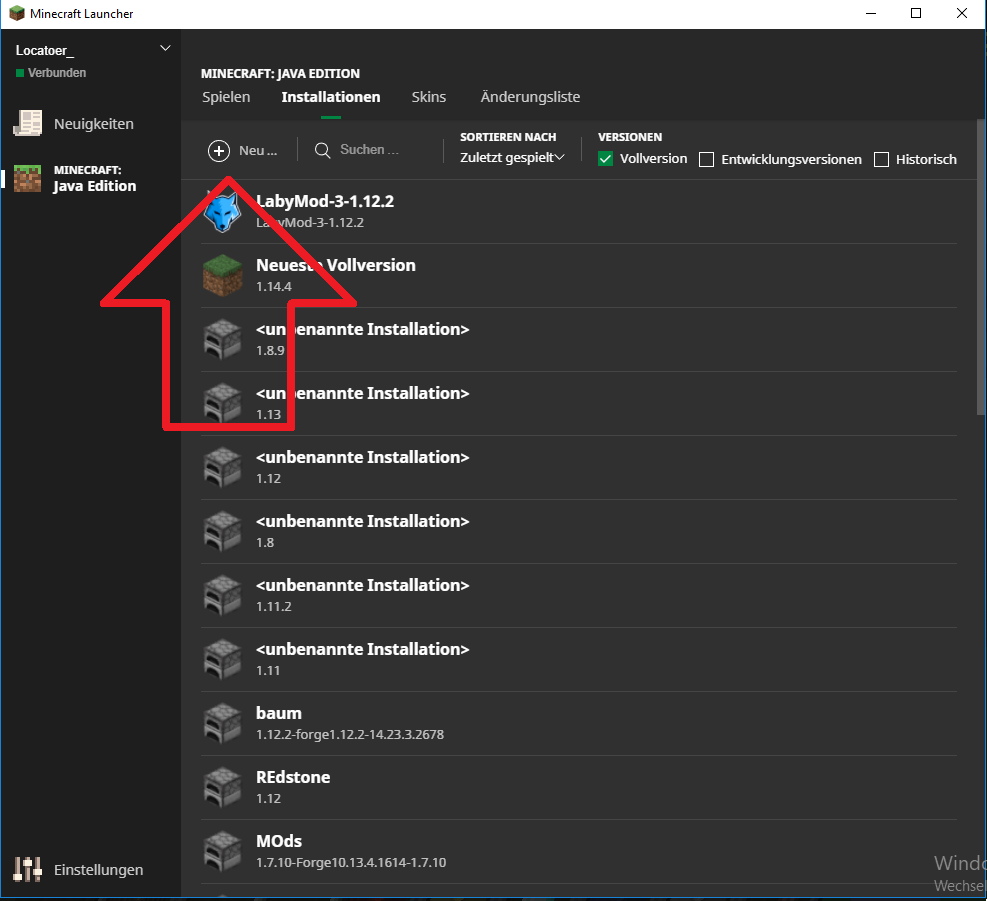Open the Zuletzt gespielt sort dropdown

(x=512, y=157)
